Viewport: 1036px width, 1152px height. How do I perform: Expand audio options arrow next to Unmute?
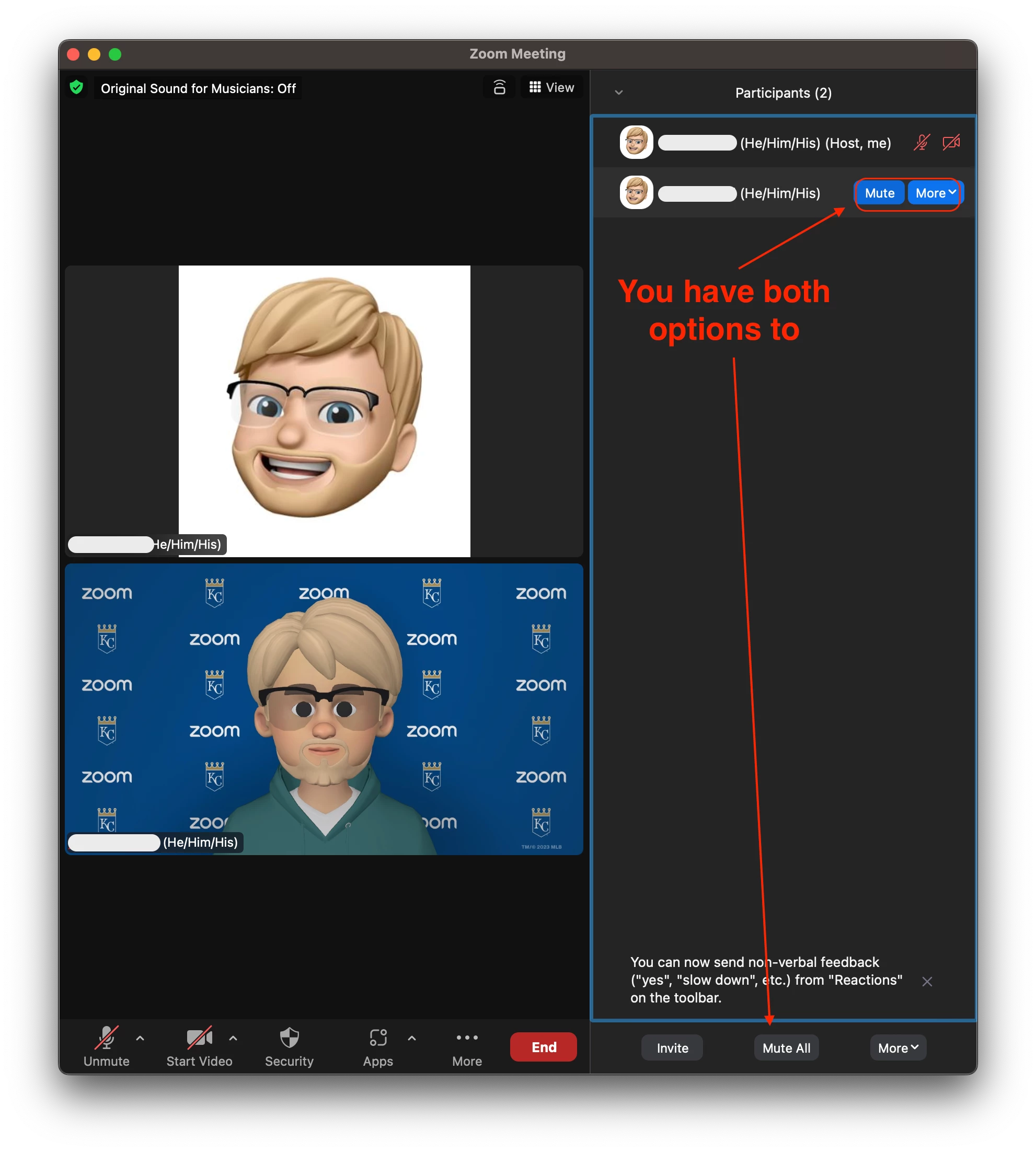coord(140,1038)
